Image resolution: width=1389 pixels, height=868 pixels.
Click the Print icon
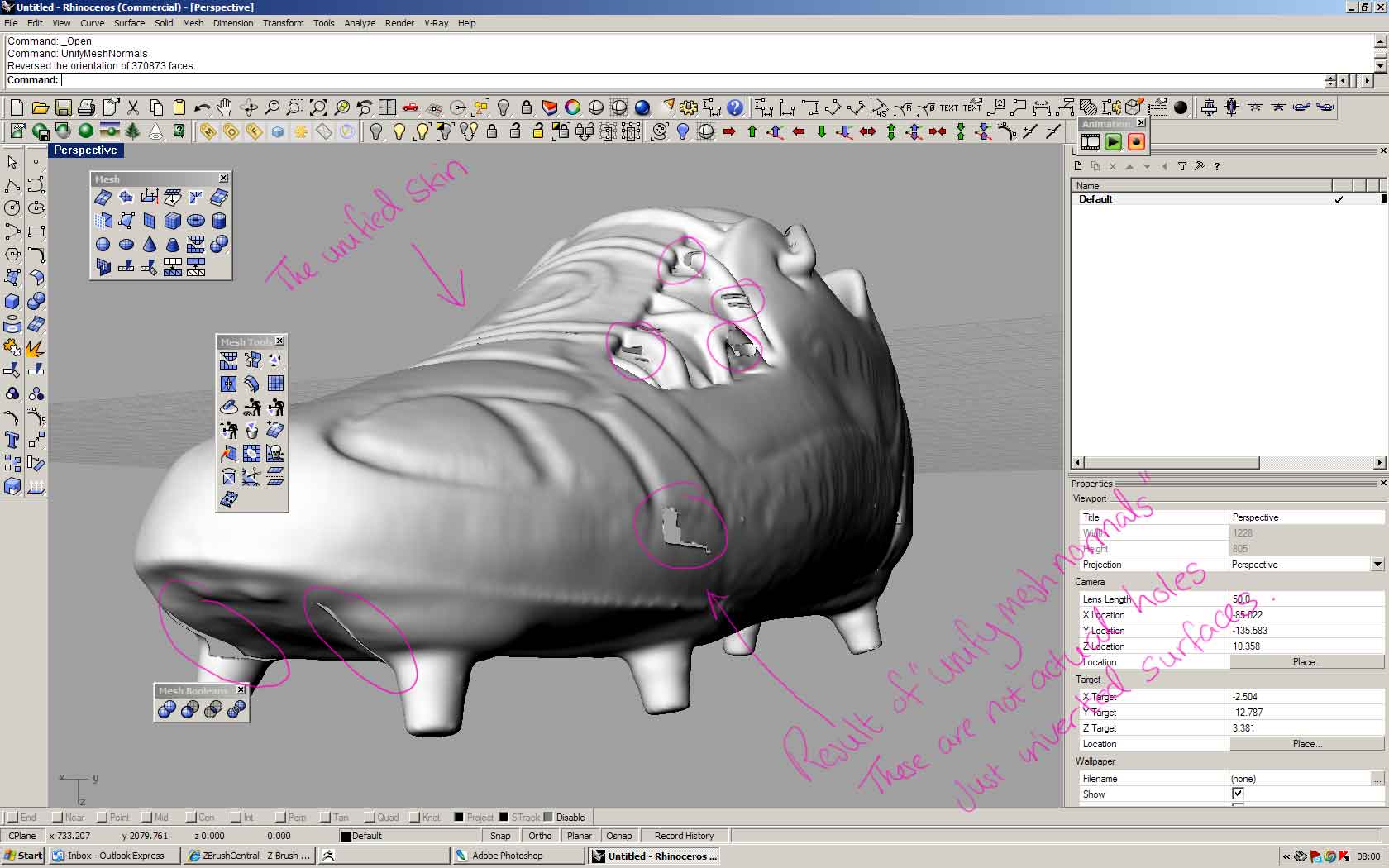tap(86, 107)
